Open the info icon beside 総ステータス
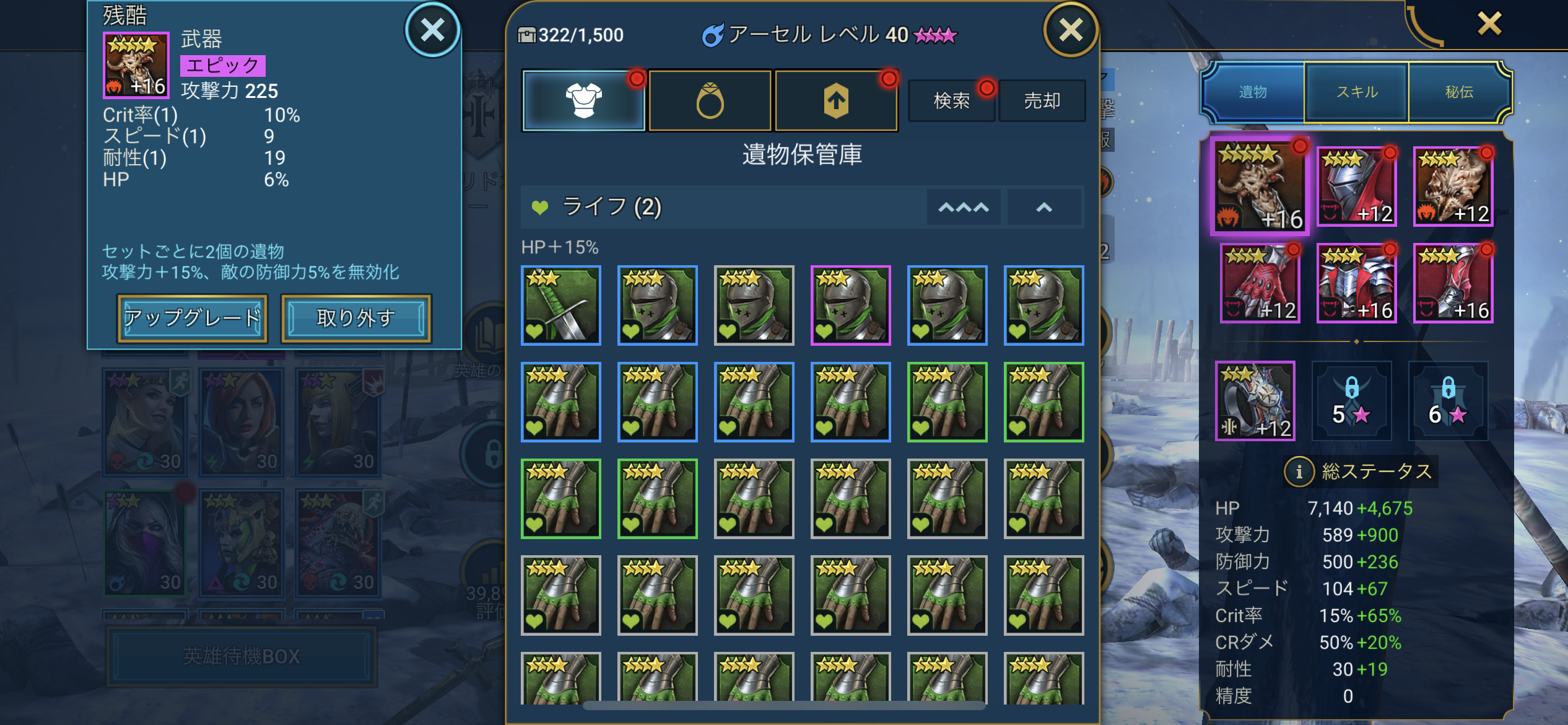Viewport: 1568px width, 725px height. pyautogui.click(x=1299, y=472)
